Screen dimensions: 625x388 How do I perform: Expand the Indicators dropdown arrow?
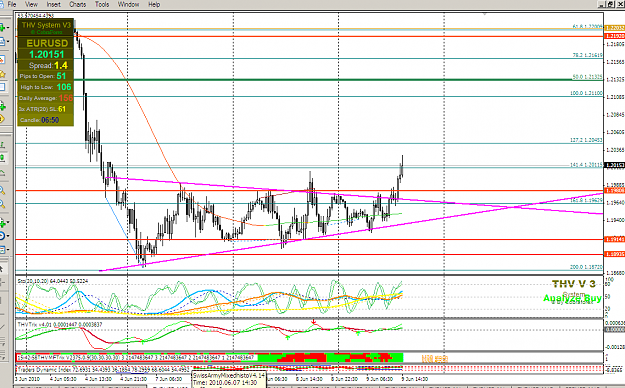pos(8,223)
